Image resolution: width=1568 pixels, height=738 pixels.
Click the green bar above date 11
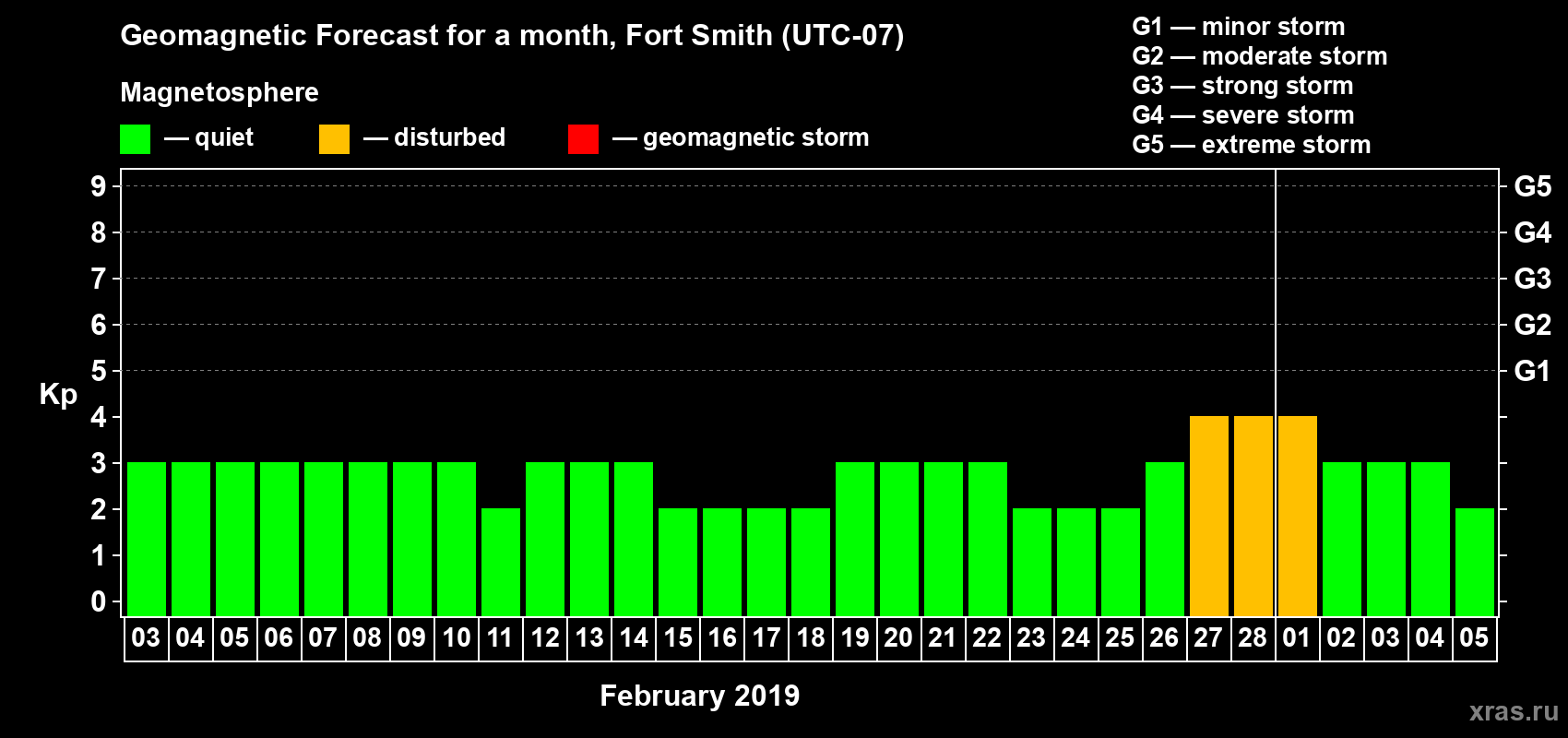pyautogui.click(x=501, y=563)
